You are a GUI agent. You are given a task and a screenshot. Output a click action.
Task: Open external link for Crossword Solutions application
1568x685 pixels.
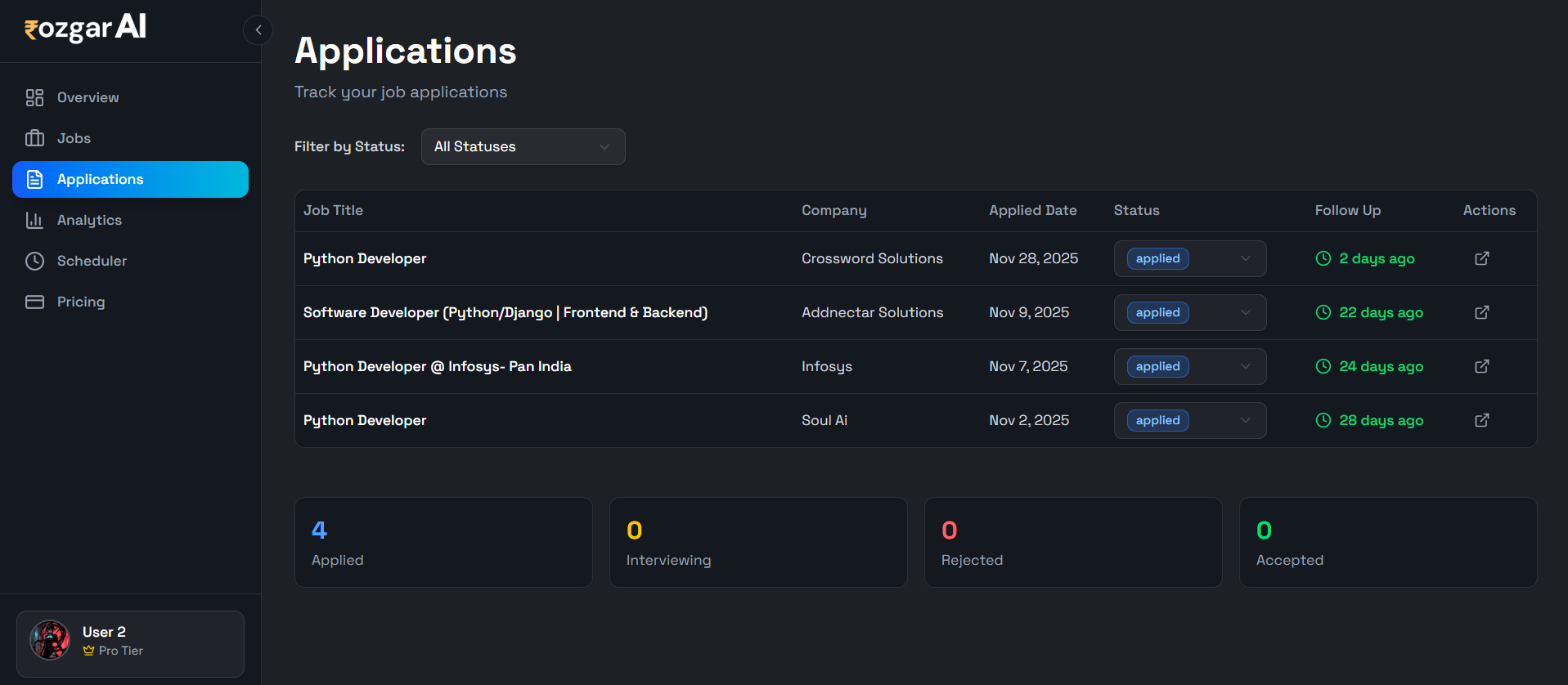[x=1481, y=258]
